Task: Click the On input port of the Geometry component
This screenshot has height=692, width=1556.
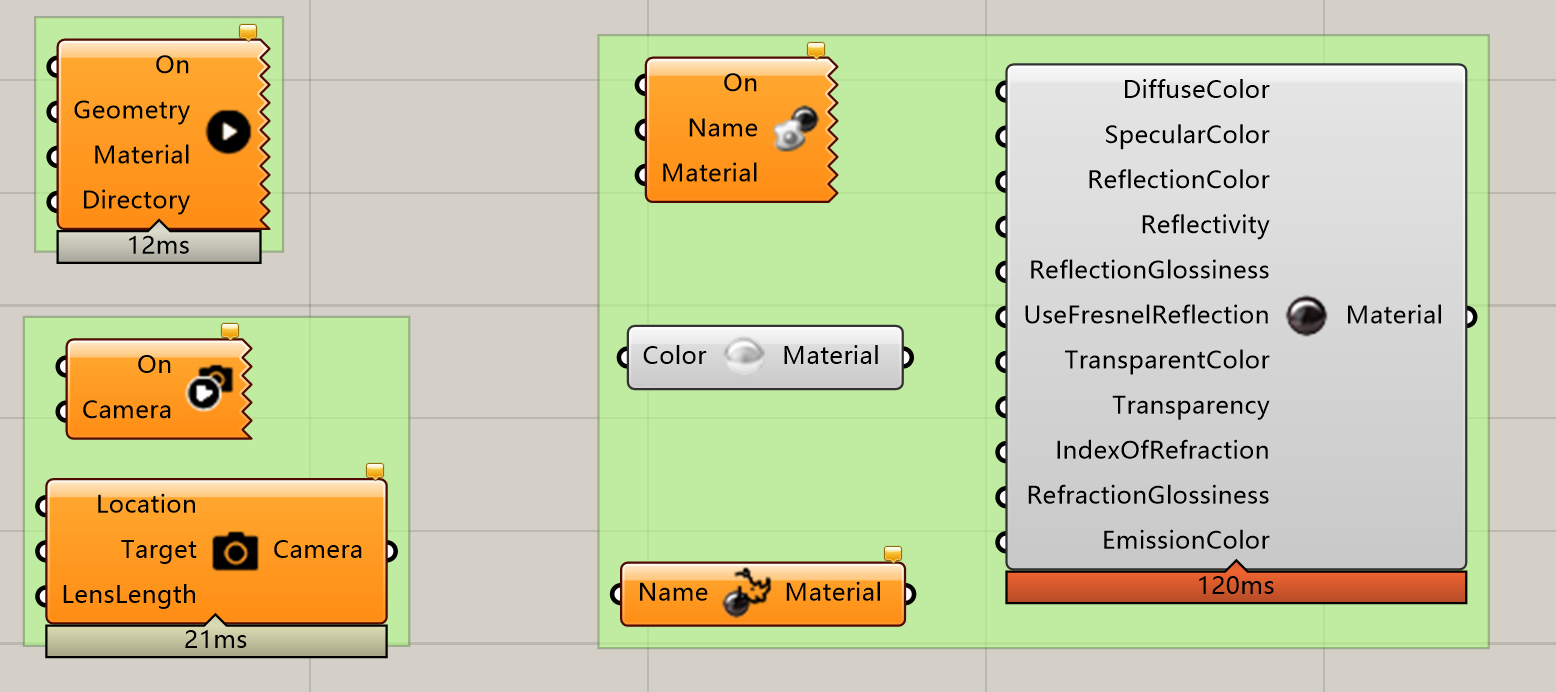Action: [54, 66]
